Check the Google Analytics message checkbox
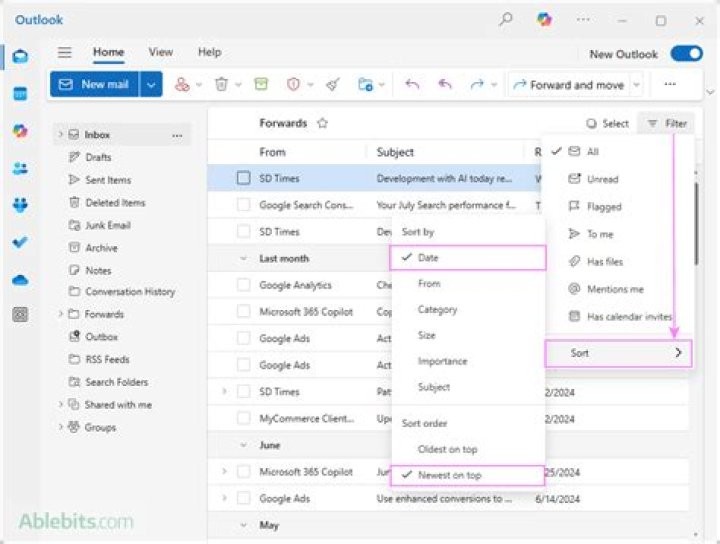Viewport: 720px width, 544px height. [243, 285]
